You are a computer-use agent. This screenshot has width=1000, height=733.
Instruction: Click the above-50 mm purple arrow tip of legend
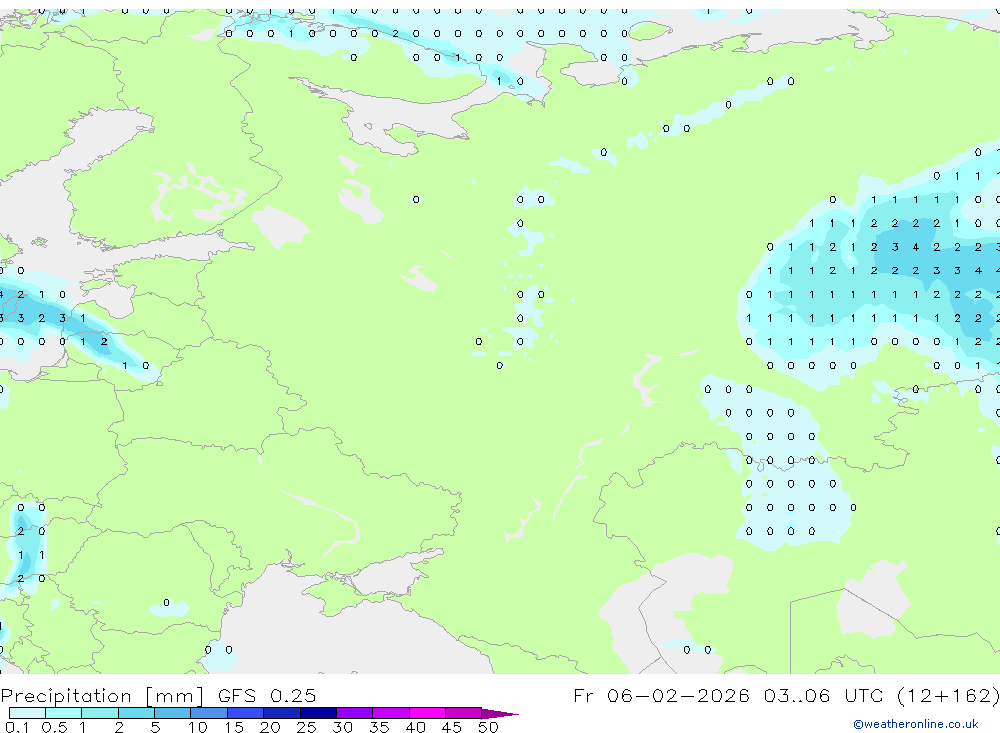499,714
